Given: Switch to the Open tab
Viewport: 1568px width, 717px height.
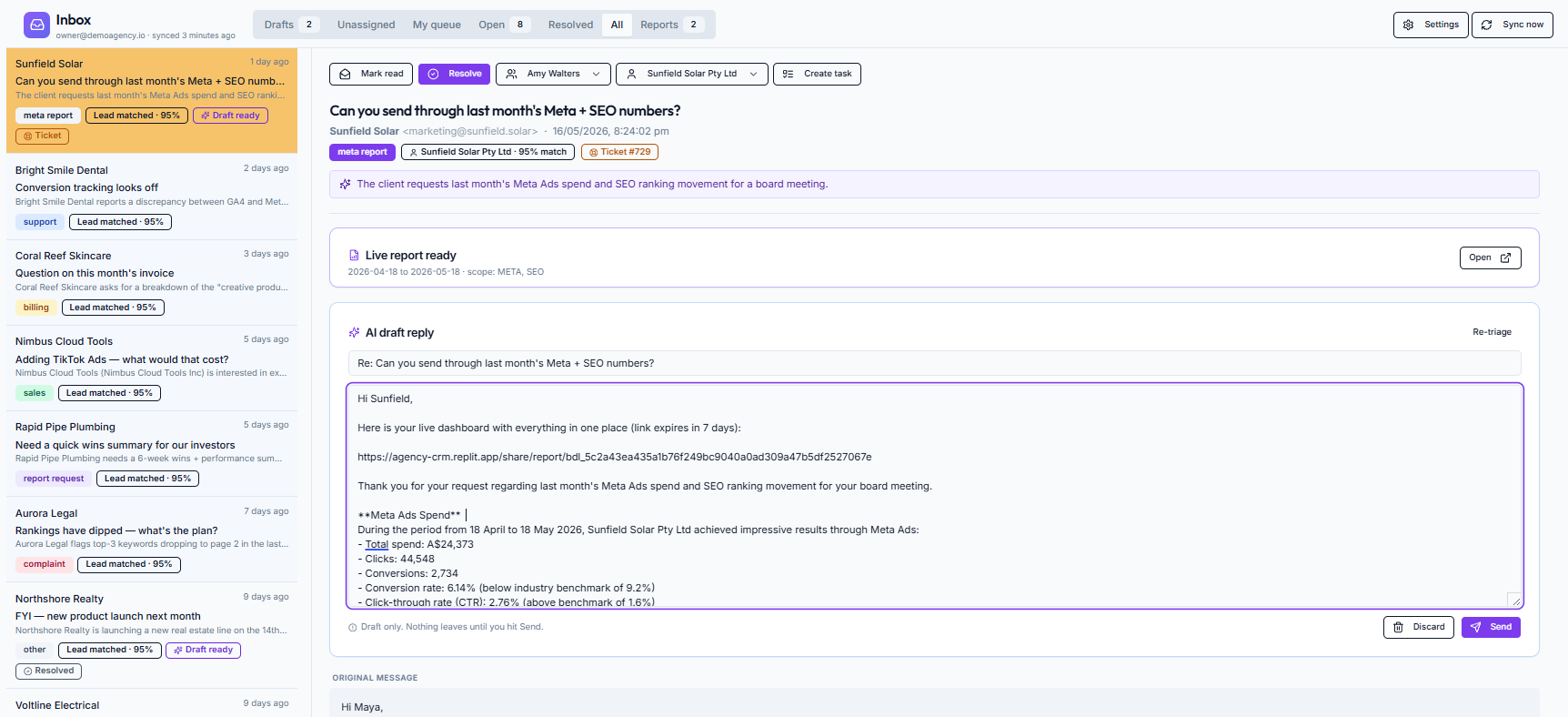Looking at the screenshot, I should pyautogui.click(x=504, y=25).
